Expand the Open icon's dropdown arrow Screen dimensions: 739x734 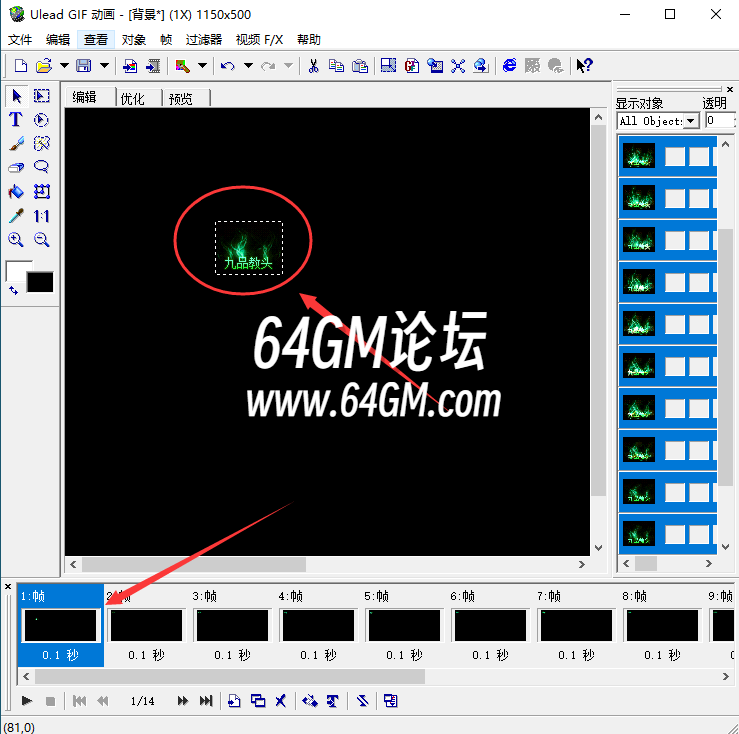(x=64, y=66)
